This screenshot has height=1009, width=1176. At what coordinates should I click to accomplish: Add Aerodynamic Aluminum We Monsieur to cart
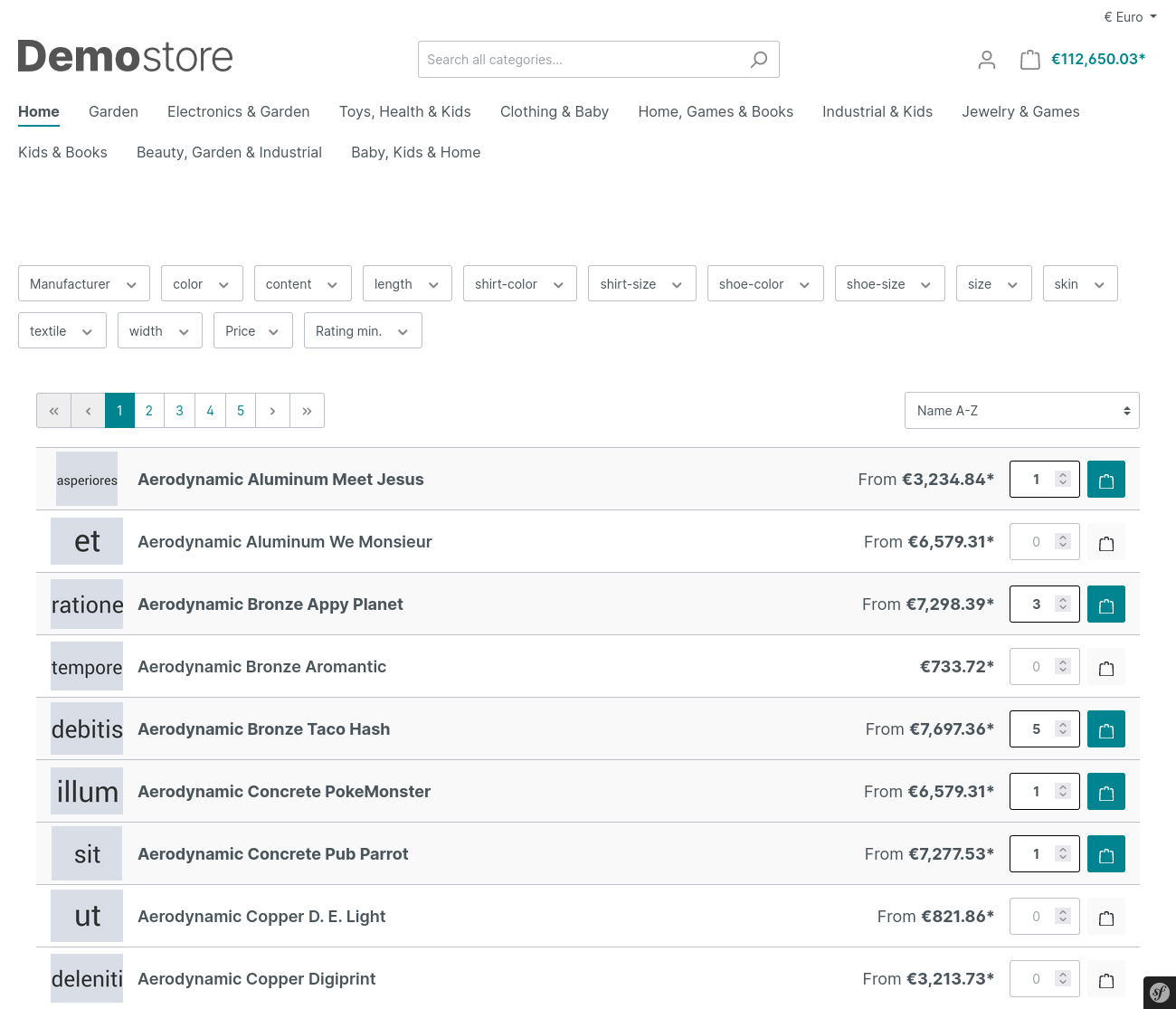1106,542
